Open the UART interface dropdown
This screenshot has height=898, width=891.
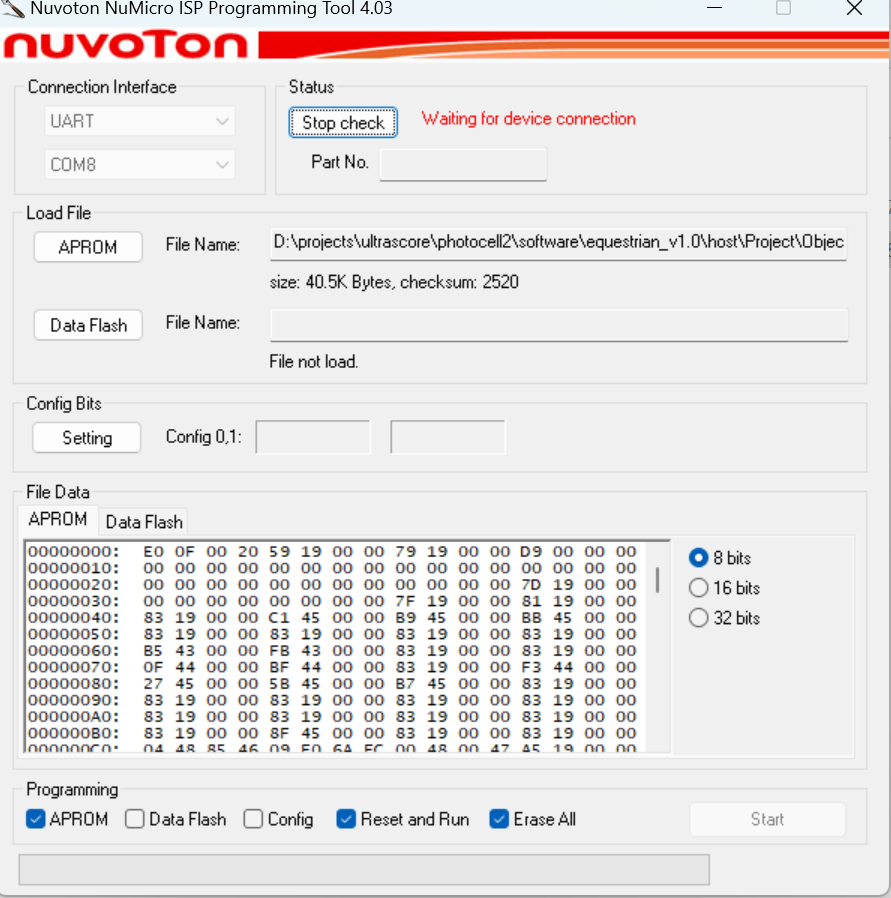click(139, 120)
